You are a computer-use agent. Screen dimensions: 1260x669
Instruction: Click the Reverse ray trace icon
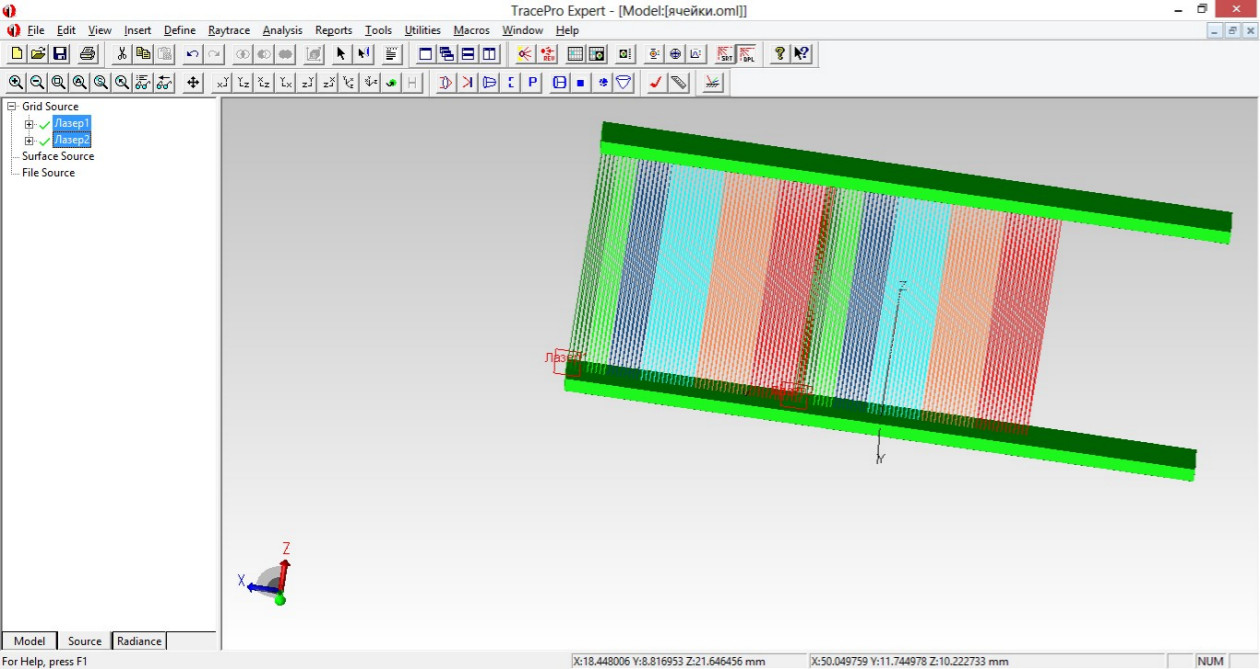(547, 54)
